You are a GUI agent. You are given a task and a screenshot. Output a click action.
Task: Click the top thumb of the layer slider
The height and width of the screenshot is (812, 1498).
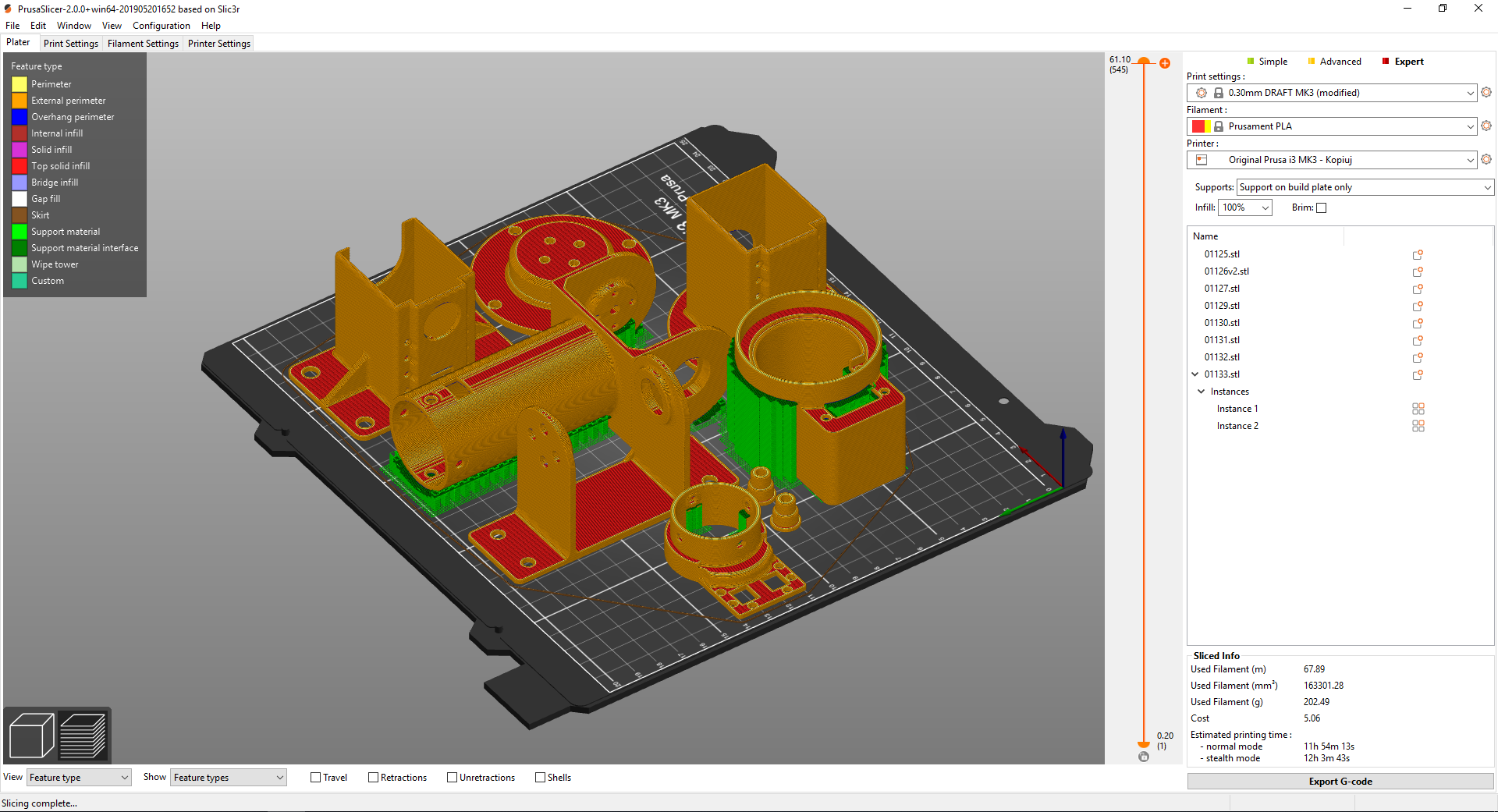[x=1144, y=61]
